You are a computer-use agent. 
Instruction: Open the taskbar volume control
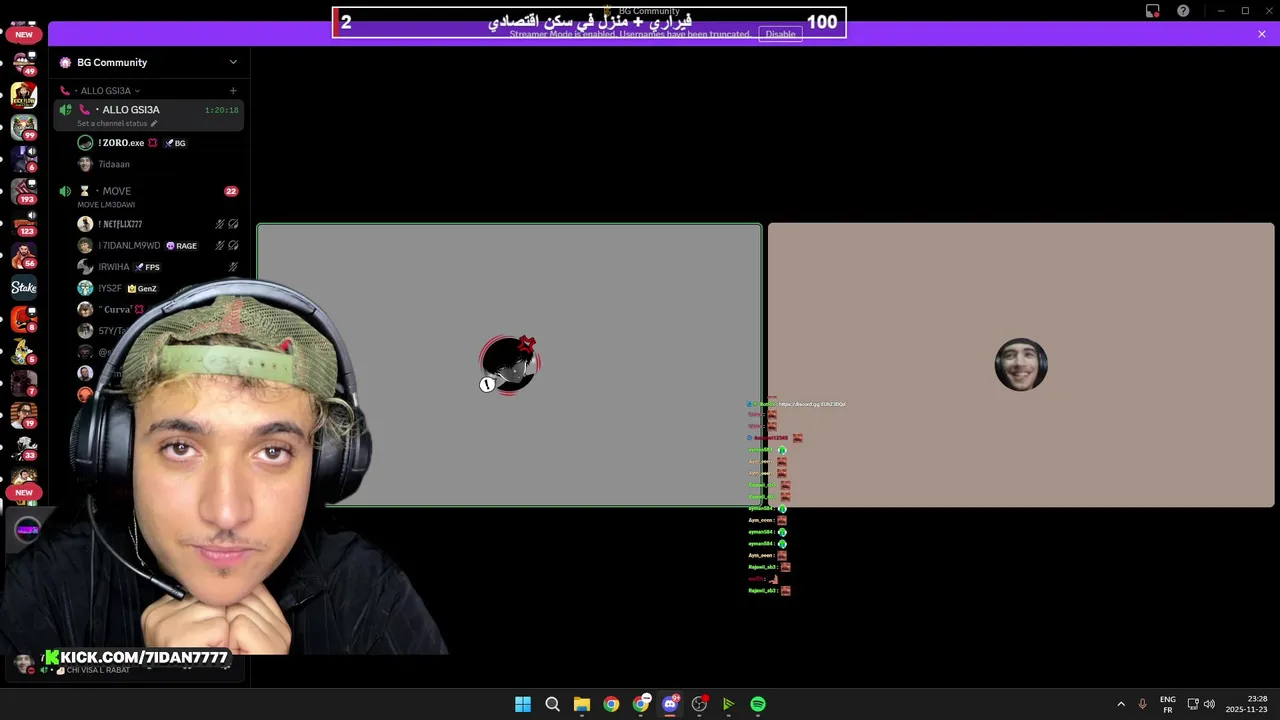[1209, 704]
